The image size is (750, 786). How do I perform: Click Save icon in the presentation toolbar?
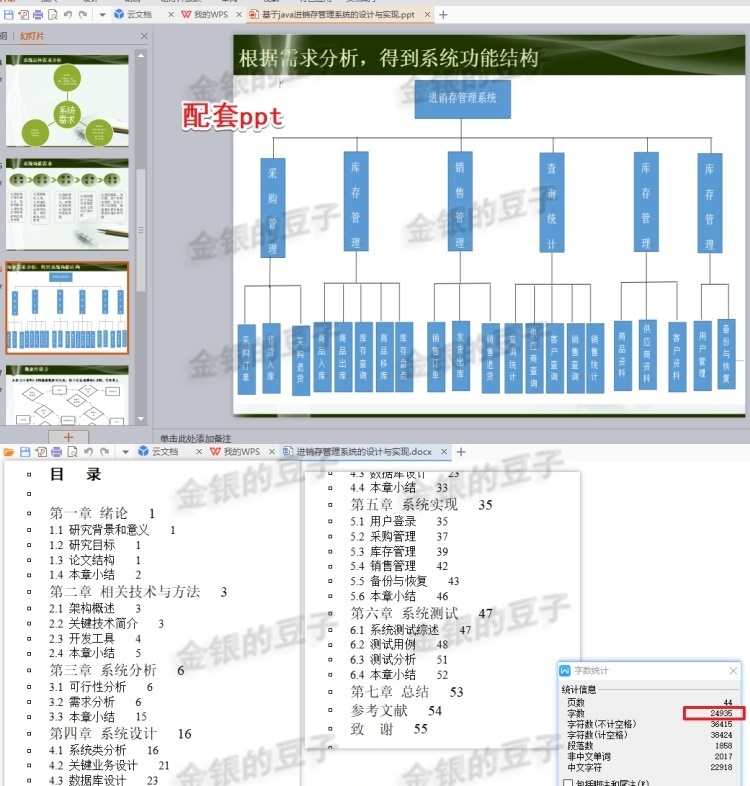coord(9,15)
